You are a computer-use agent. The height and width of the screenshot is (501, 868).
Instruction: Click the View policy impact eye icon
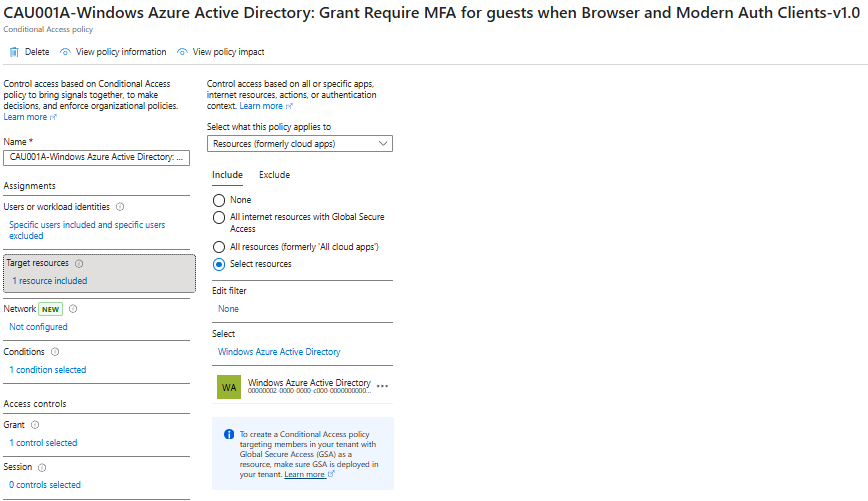183,52
